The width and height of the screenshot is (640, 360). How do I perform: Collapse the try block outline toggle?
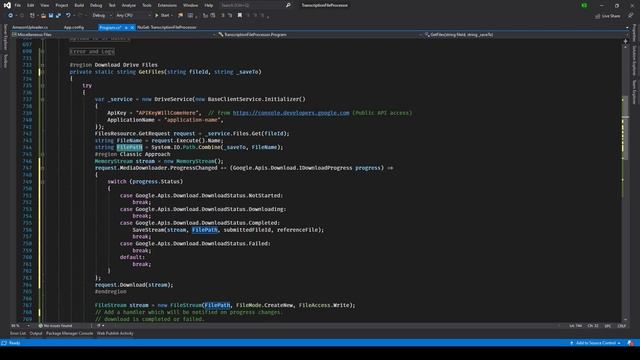pyautogui.click(x=42, y=86)
